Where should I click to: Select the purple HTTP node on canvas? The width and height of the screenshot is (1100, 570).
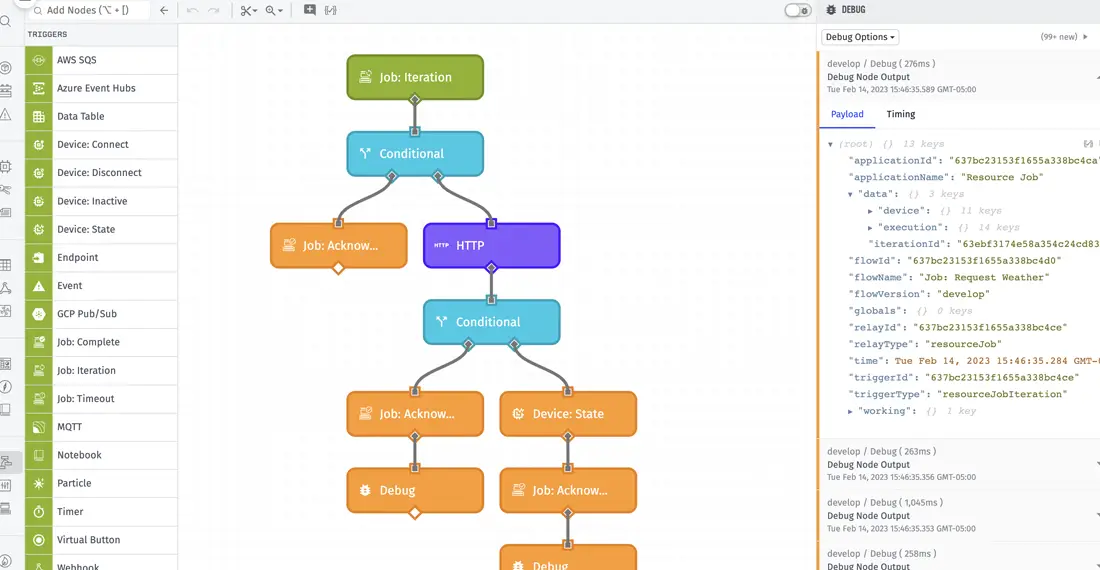click(491, 245)
